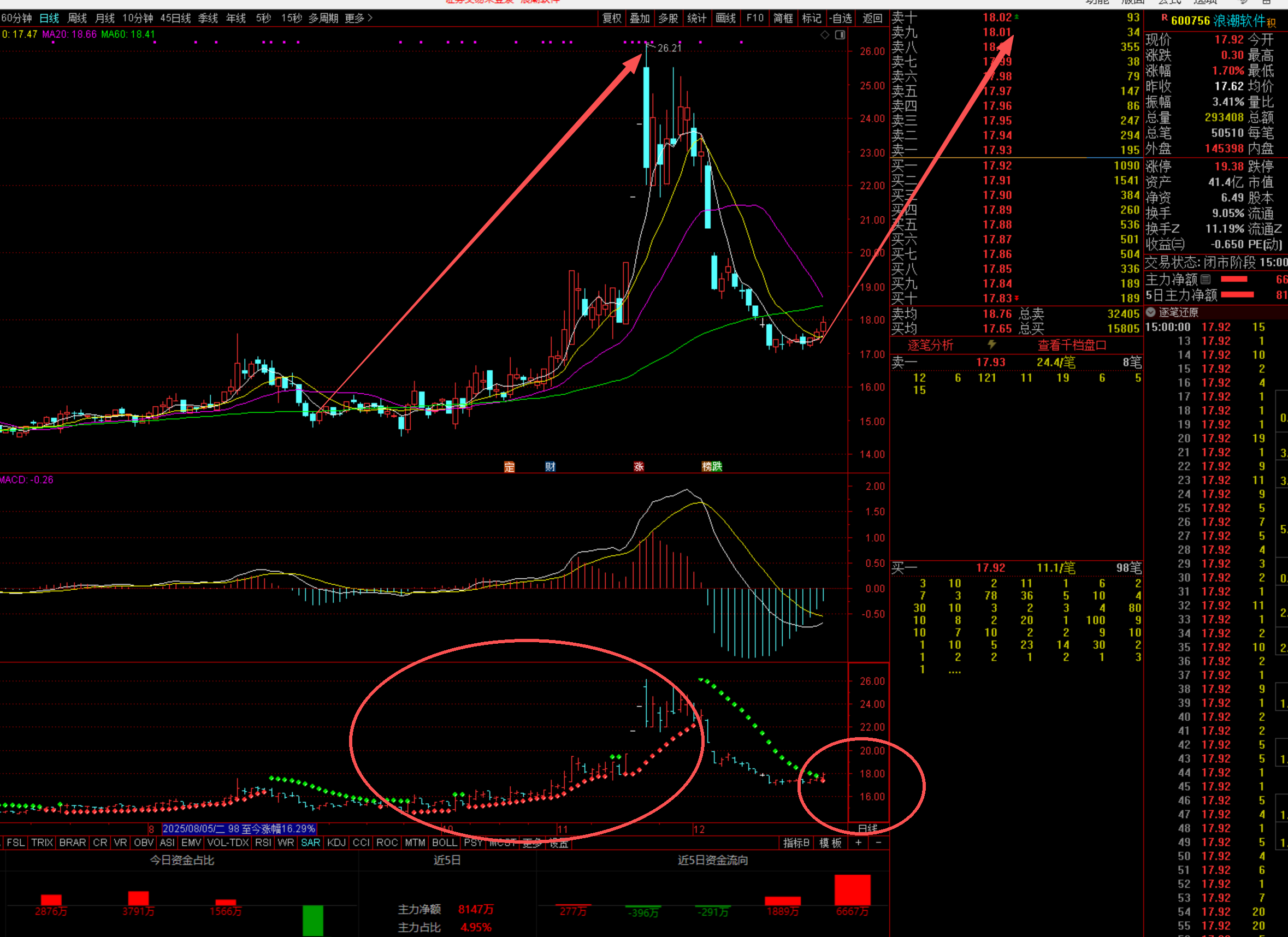Switch to the 周线 weekly chart
This screenshot has width=1288, height=937.
coord(76,18)
